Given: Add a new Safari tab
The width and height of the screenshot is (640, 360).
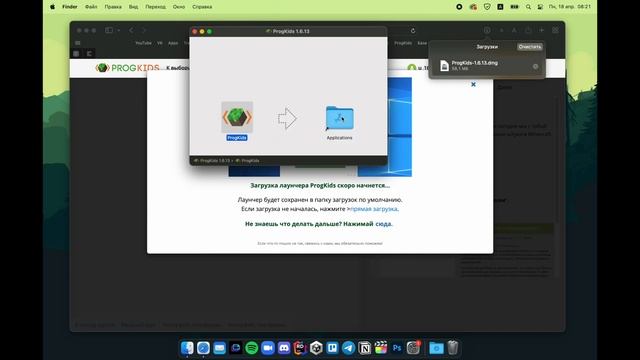Looking at the screenshot, I should tap(542, 30).
